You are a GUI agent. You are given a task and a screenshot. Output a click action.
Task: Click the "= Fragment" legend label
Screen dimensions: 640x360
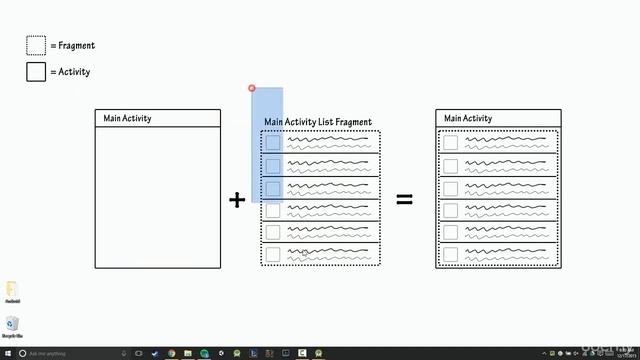point(73,45)
